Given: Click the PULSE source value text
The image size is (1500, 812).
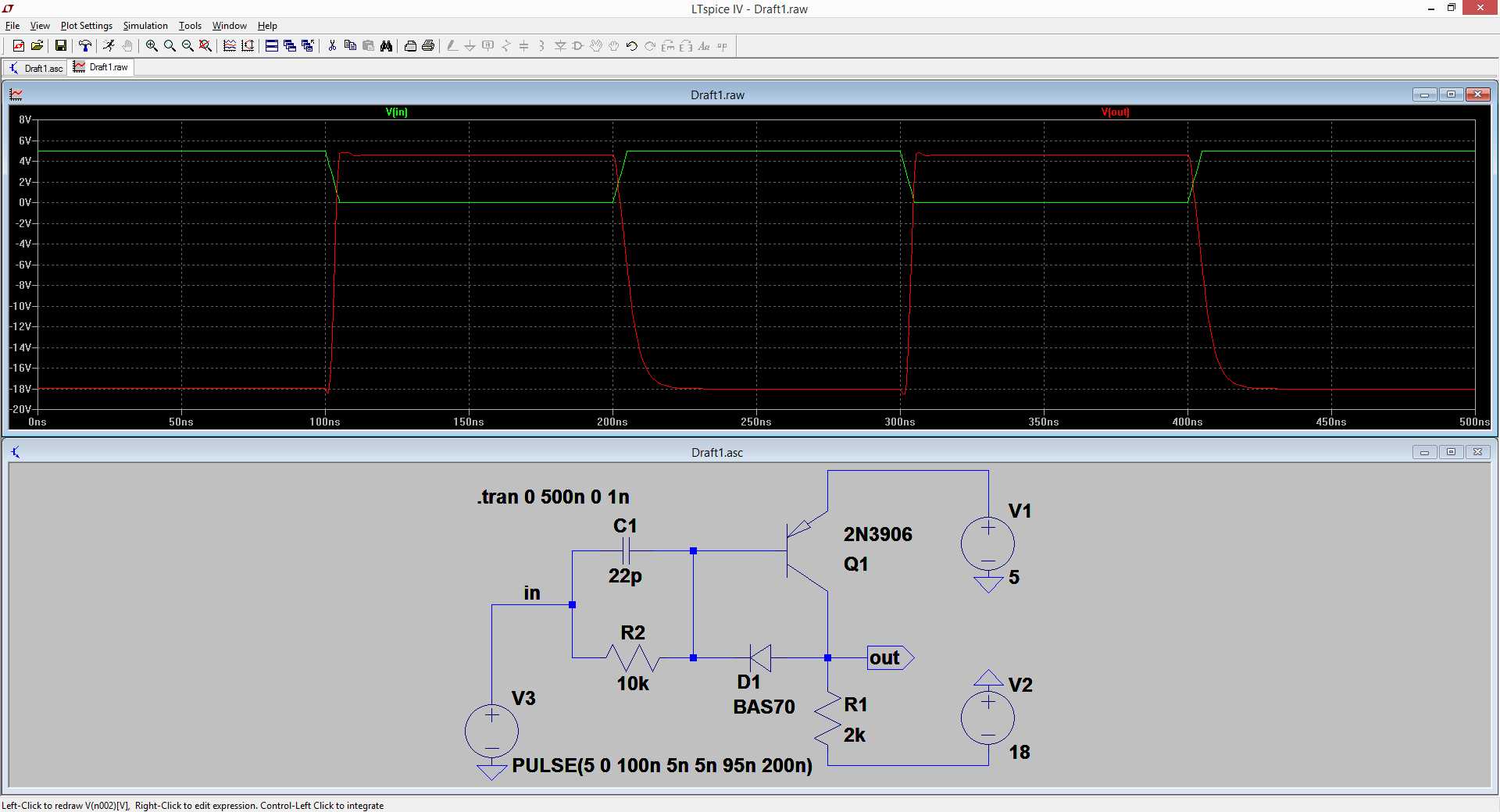Looking at the screenshot, I should tap(662, 766).
